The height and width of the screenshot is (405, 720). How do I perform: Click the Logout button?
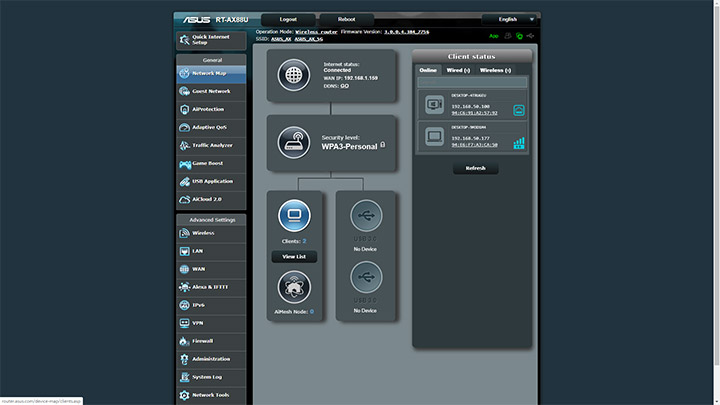[x=288, y=19]
